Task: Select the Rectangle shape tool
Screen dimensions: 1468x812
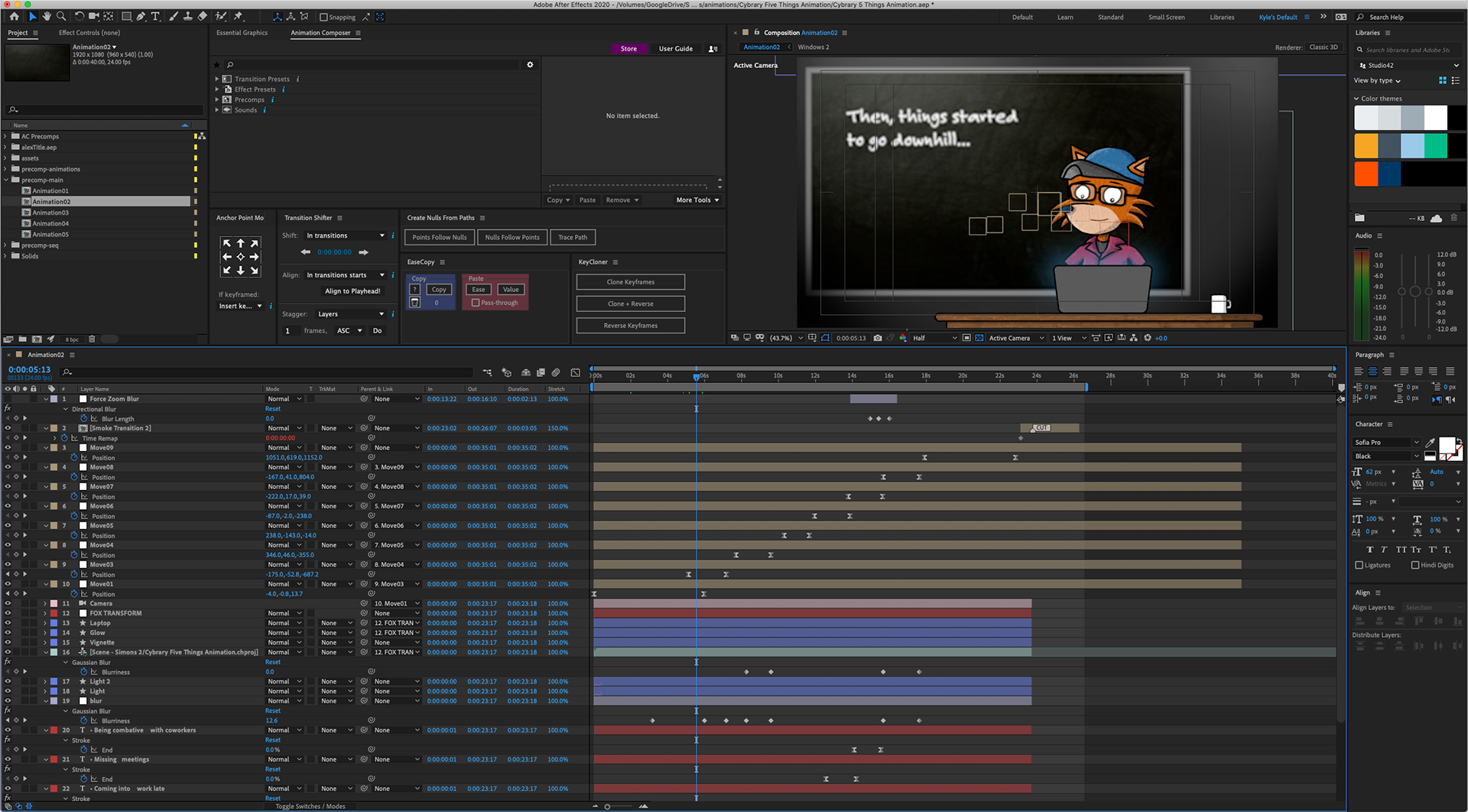Action: point(126,16)
